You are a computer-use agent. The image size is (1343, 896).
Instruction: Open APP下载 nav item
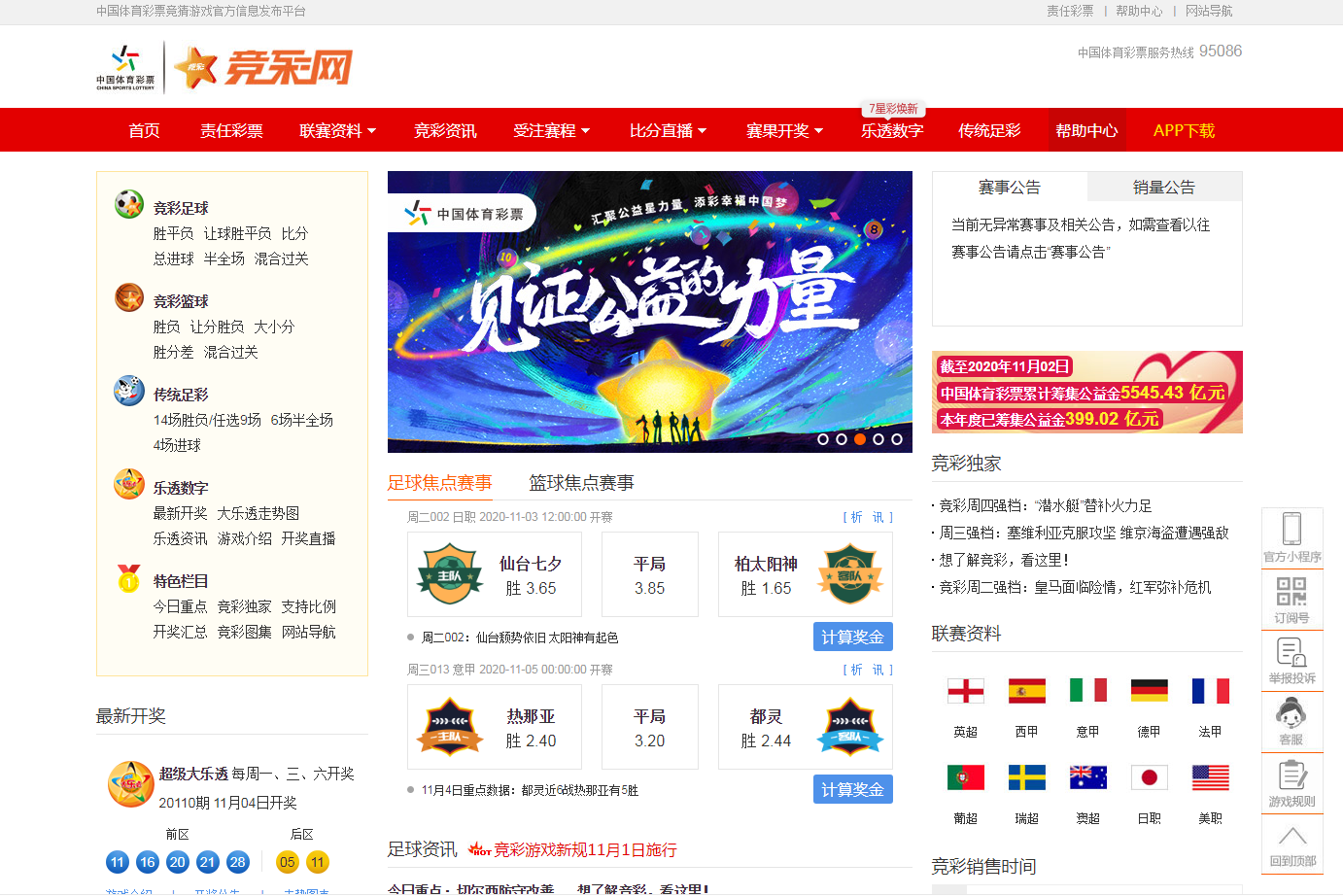[1184, 130]
